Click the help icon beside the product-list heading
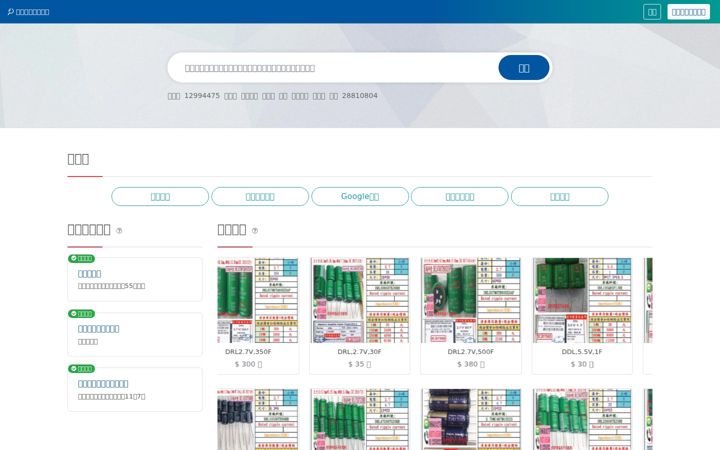The height and width of the screenshot is (450, 720). pyautogui.click(x=255, y=231)
